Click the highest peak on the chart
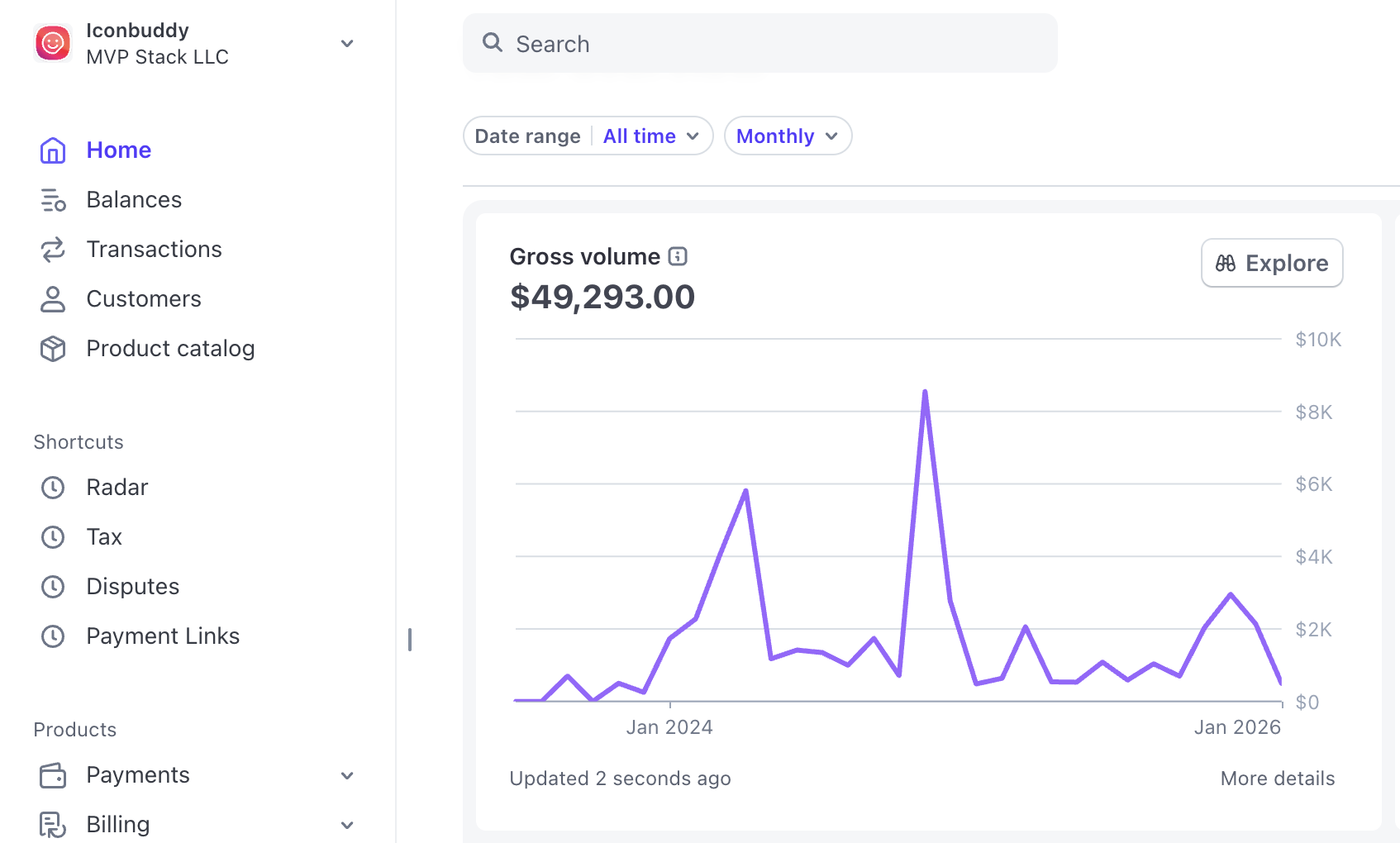The height and width of the screenshot is (843, 1400). click(x=925, y=392)
